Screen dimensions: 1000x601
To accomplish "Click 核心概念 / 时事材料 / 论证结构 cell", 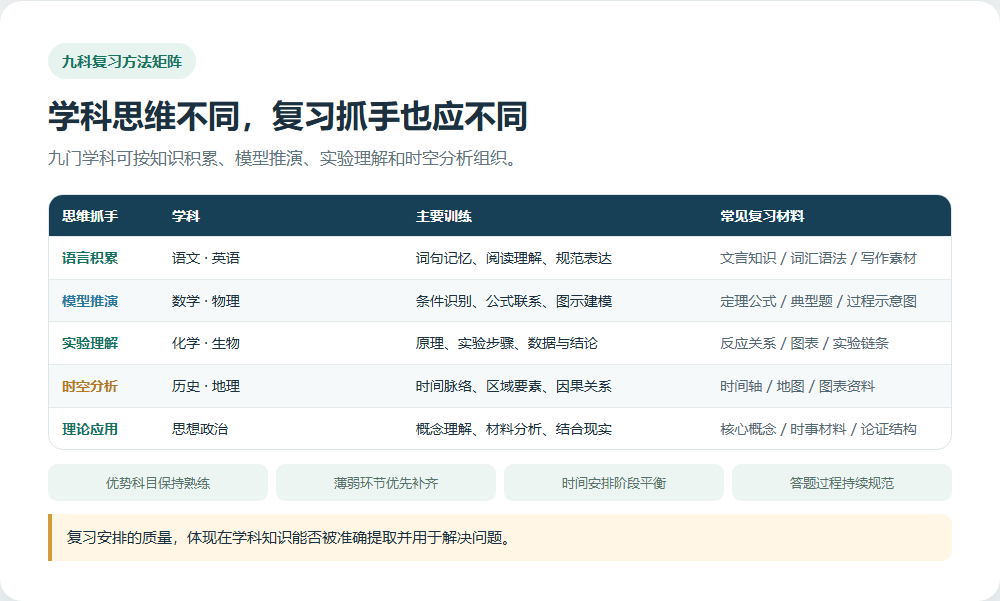I will point(818,429).
